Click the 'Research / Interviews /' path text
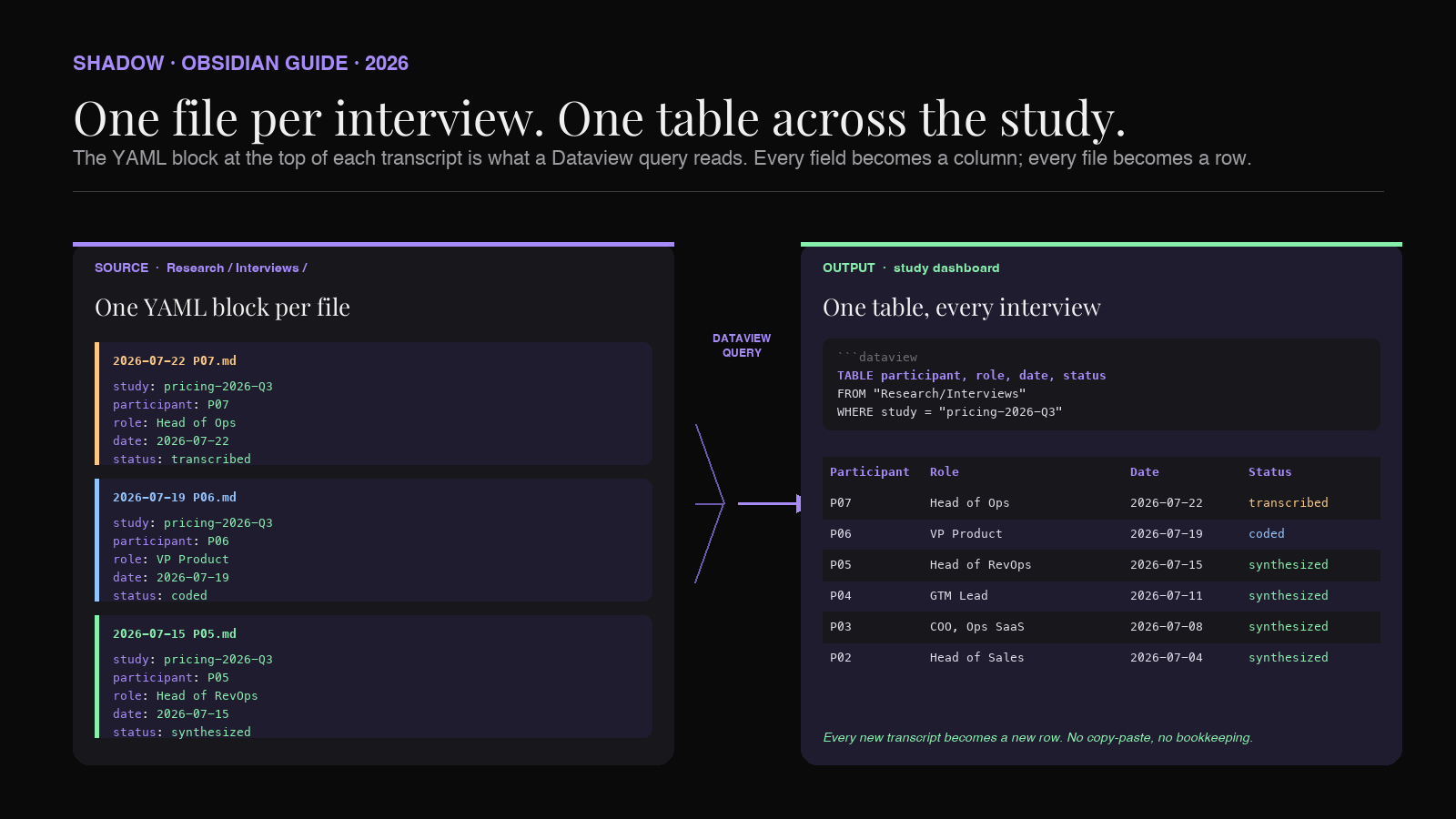This screenshot has width=1456, height=819. click(237, 268)
